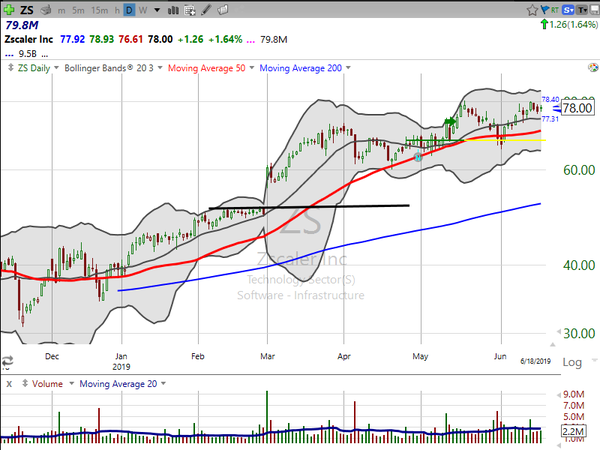Screen dimensions: 600x450
Task: Switch to the 1-minute (m) timeframe
Action: 61,10
